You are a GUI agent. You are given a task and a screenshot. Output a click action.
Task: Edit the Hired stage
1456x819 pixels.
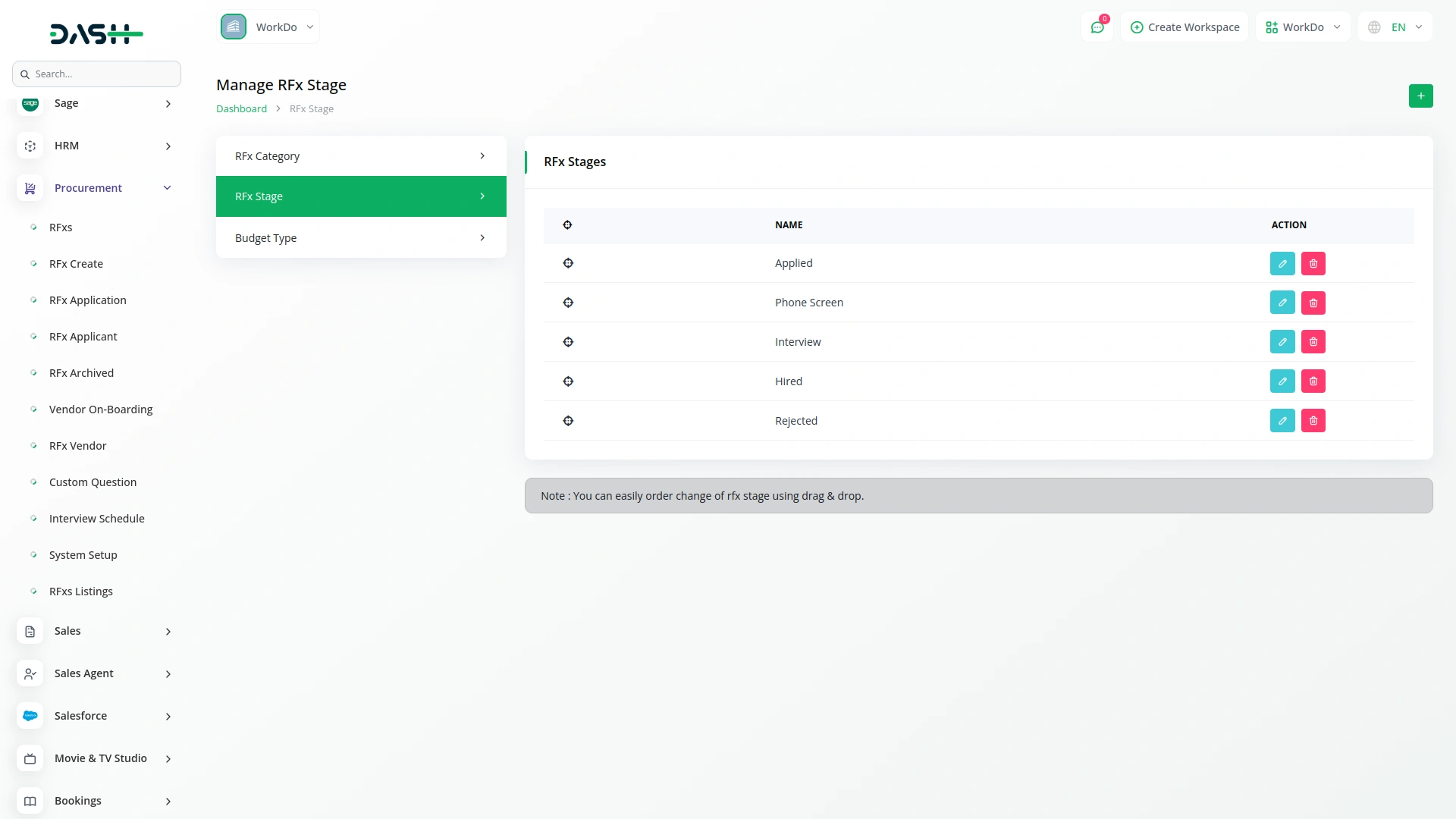tap(1282, 381)
